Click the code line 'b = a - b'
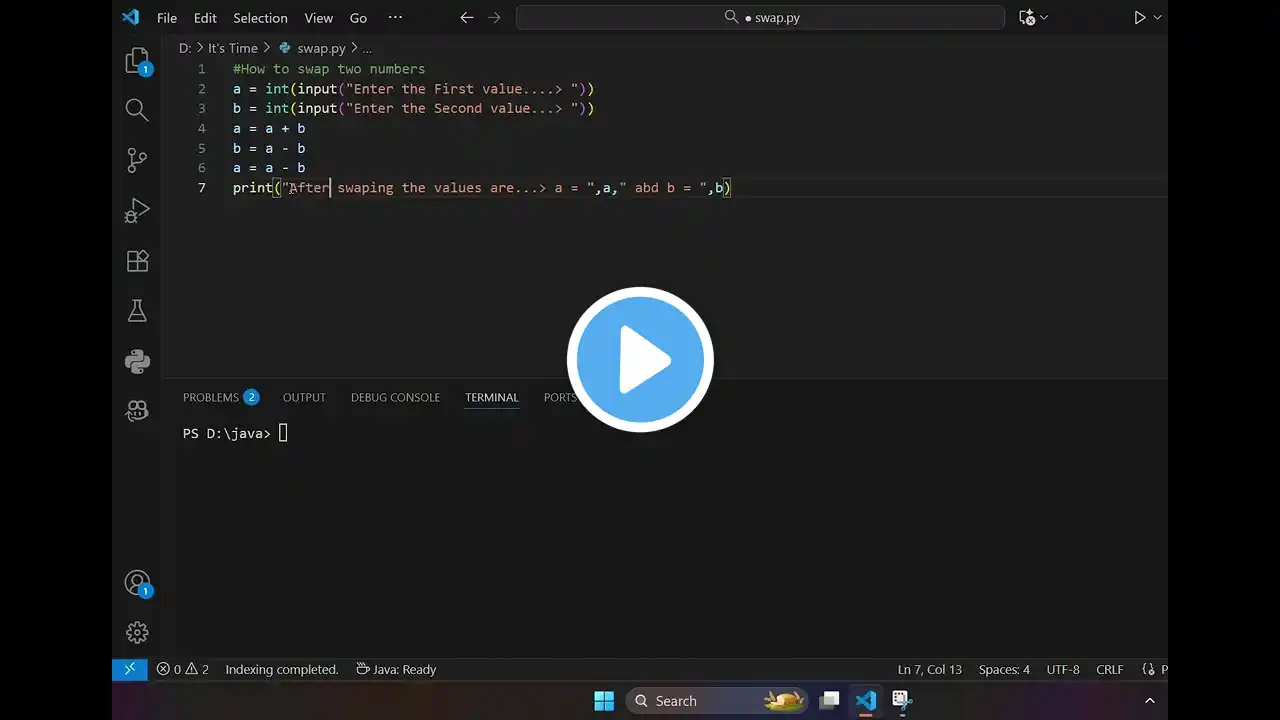This screenshot has width=1280, height=720. point(269,148)
